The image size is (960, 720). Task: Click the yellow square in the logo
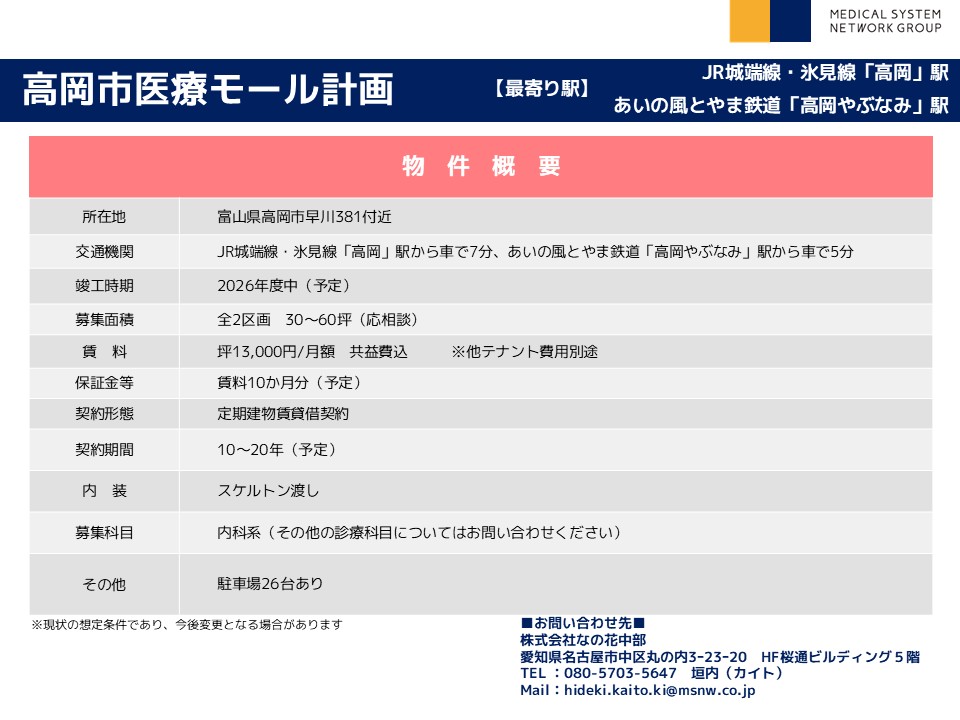pyautogui.click(x=749, y=21)
